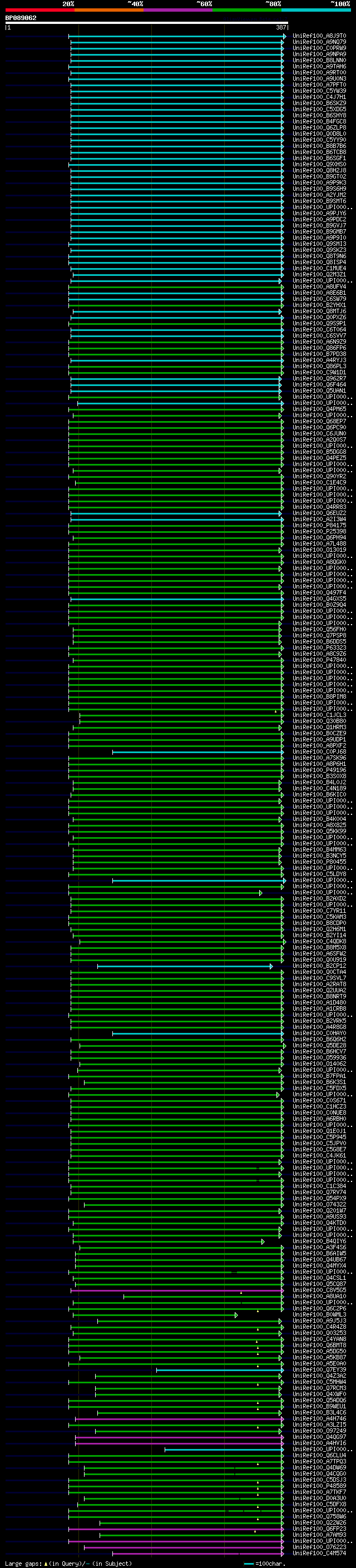Select the UniRef100_C4M574 label
This screenshot has height=1568, width=356.
click(319, 1554)
